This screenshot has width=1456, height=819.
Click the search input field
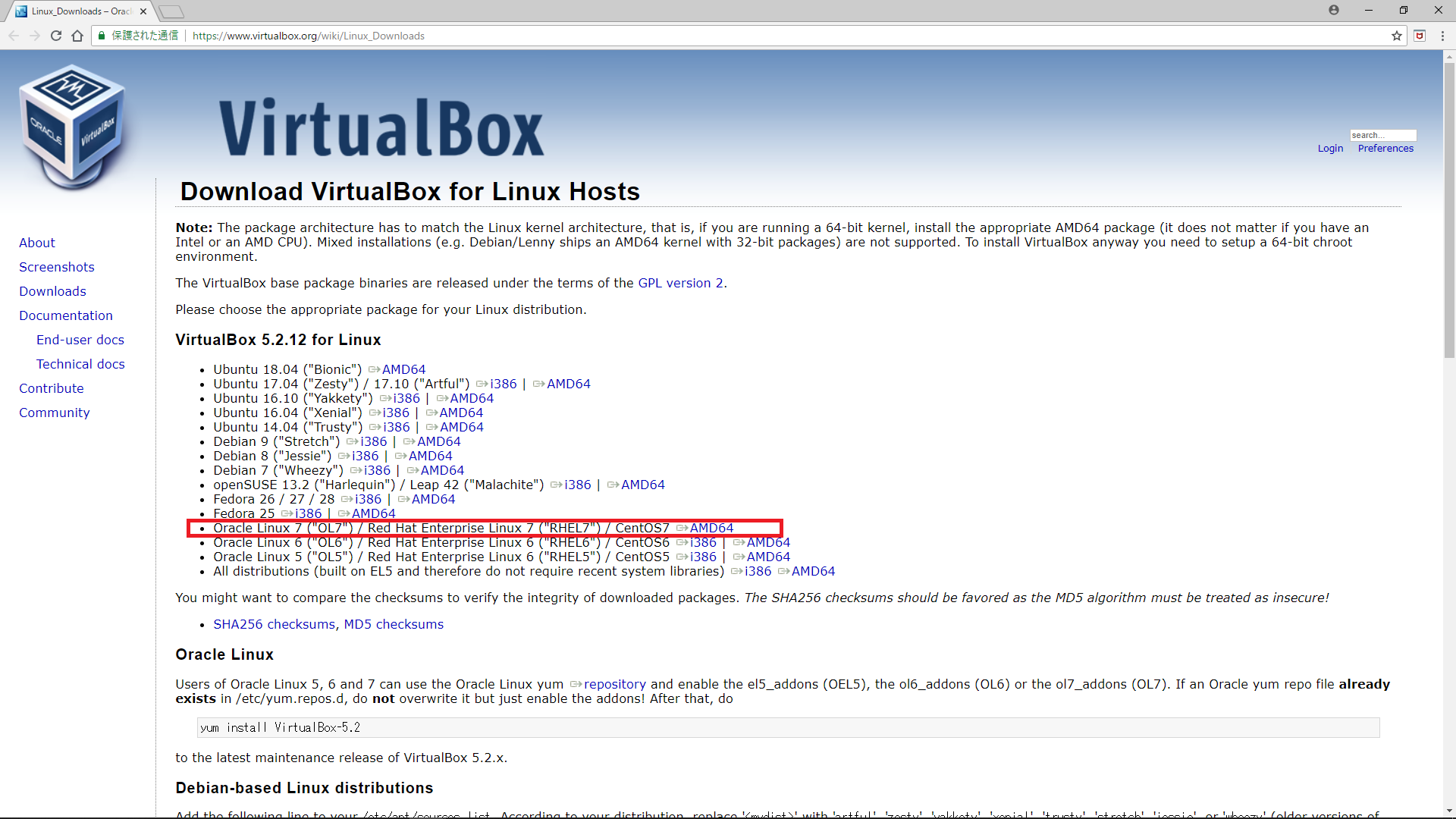click(x=1382, y=135)
